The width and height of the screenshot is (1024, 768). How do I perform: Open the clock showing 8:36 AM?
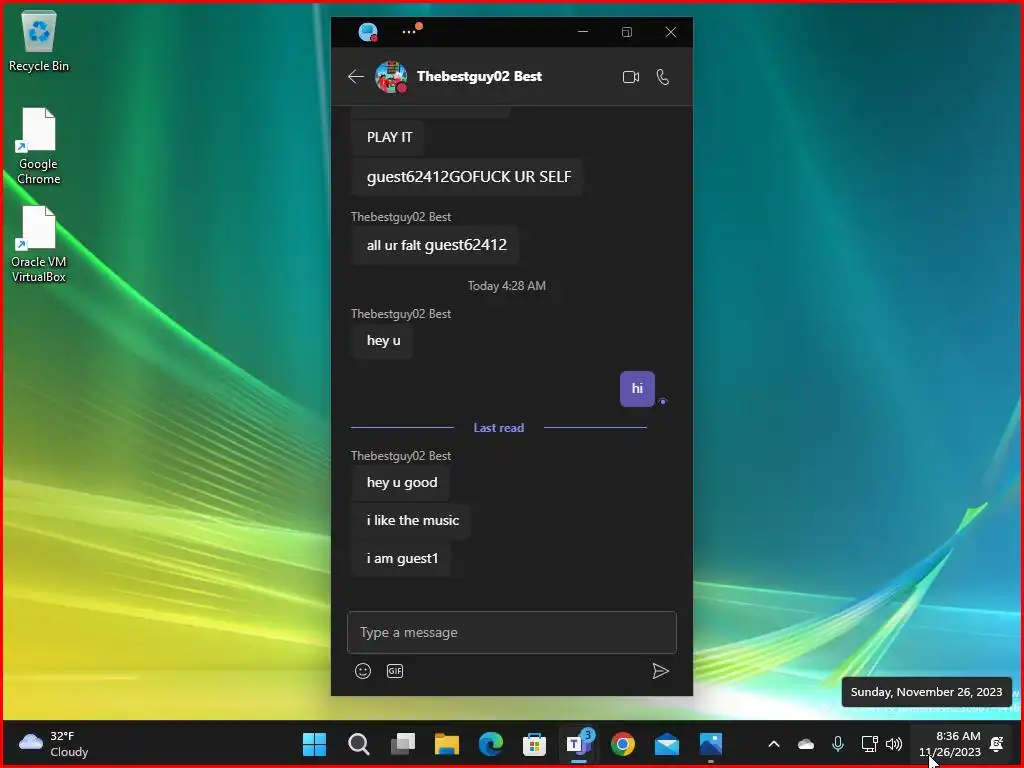950,744
